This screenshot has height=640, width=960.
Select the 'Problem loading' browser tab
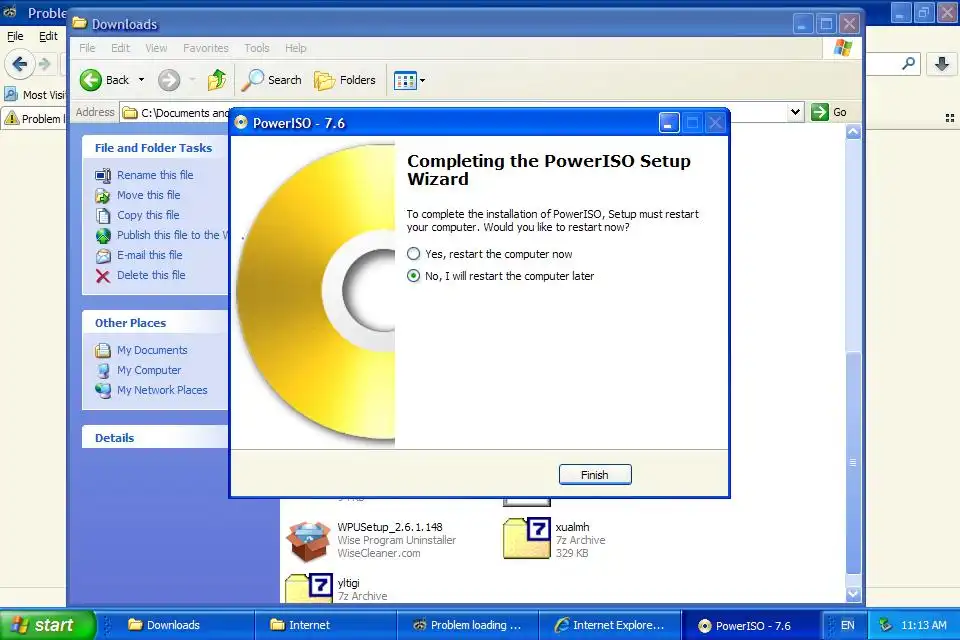(x=34, y=118)
